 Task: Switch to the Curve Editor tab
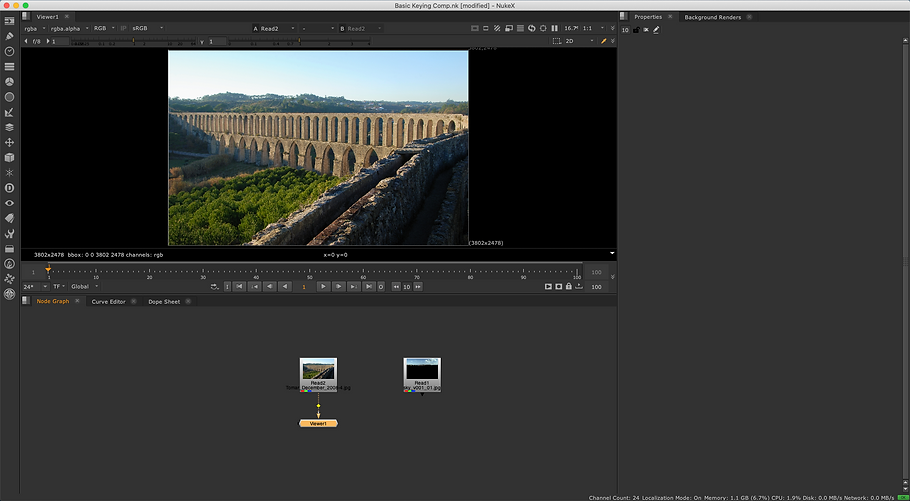click(x=109, y=302)
